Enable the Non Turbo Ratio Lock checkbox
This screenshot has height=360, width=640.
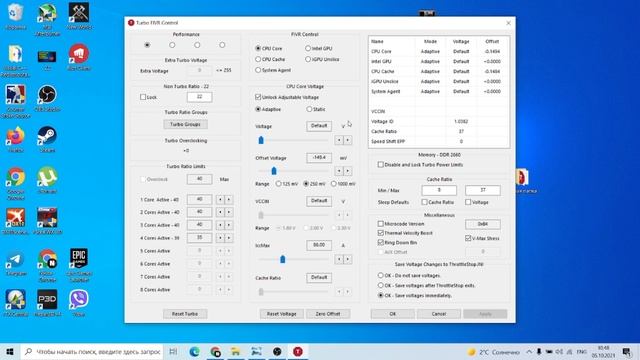pos(143,97)
